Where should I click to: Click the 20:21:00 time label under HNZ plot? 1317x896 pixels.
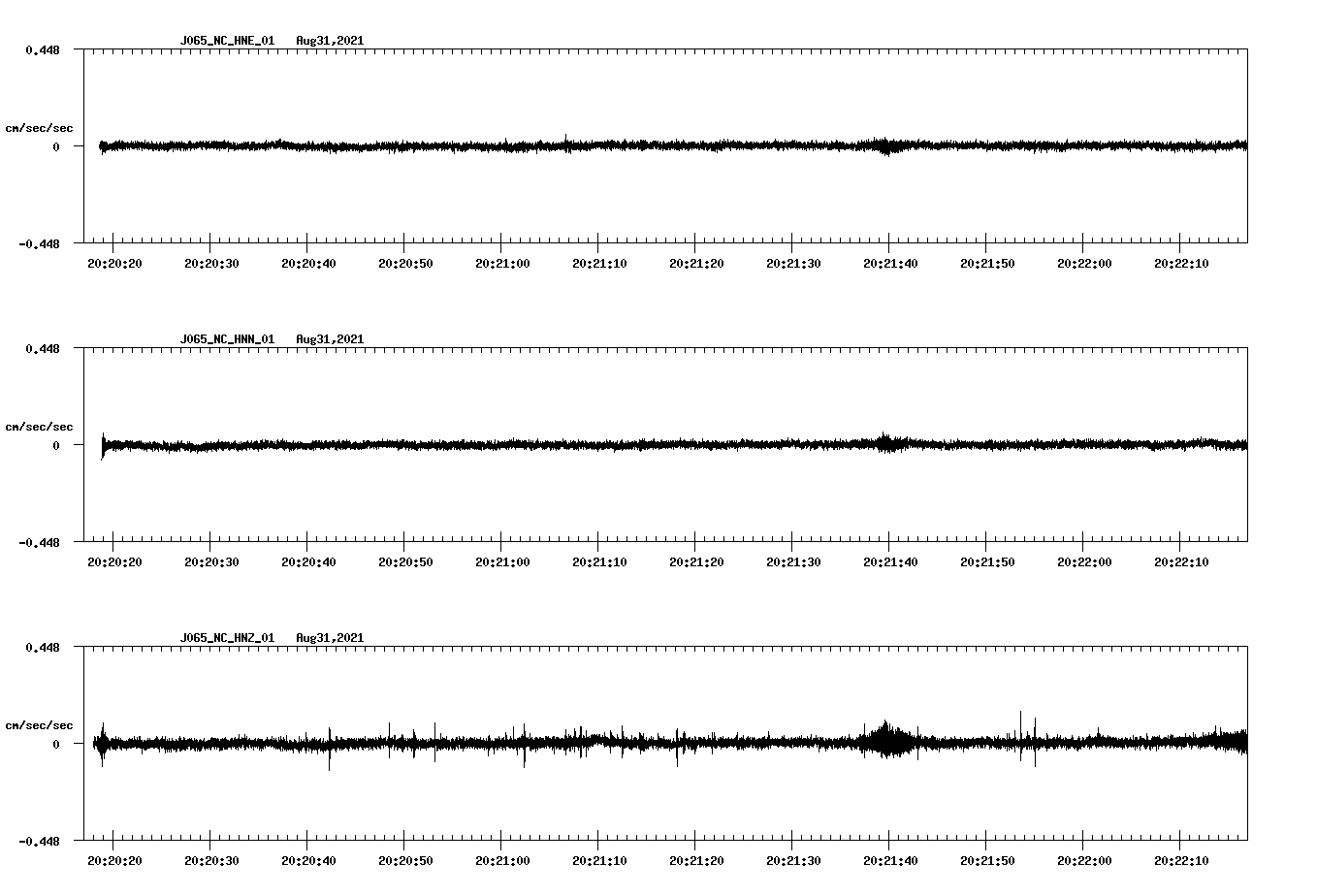(x=502, y=861)
